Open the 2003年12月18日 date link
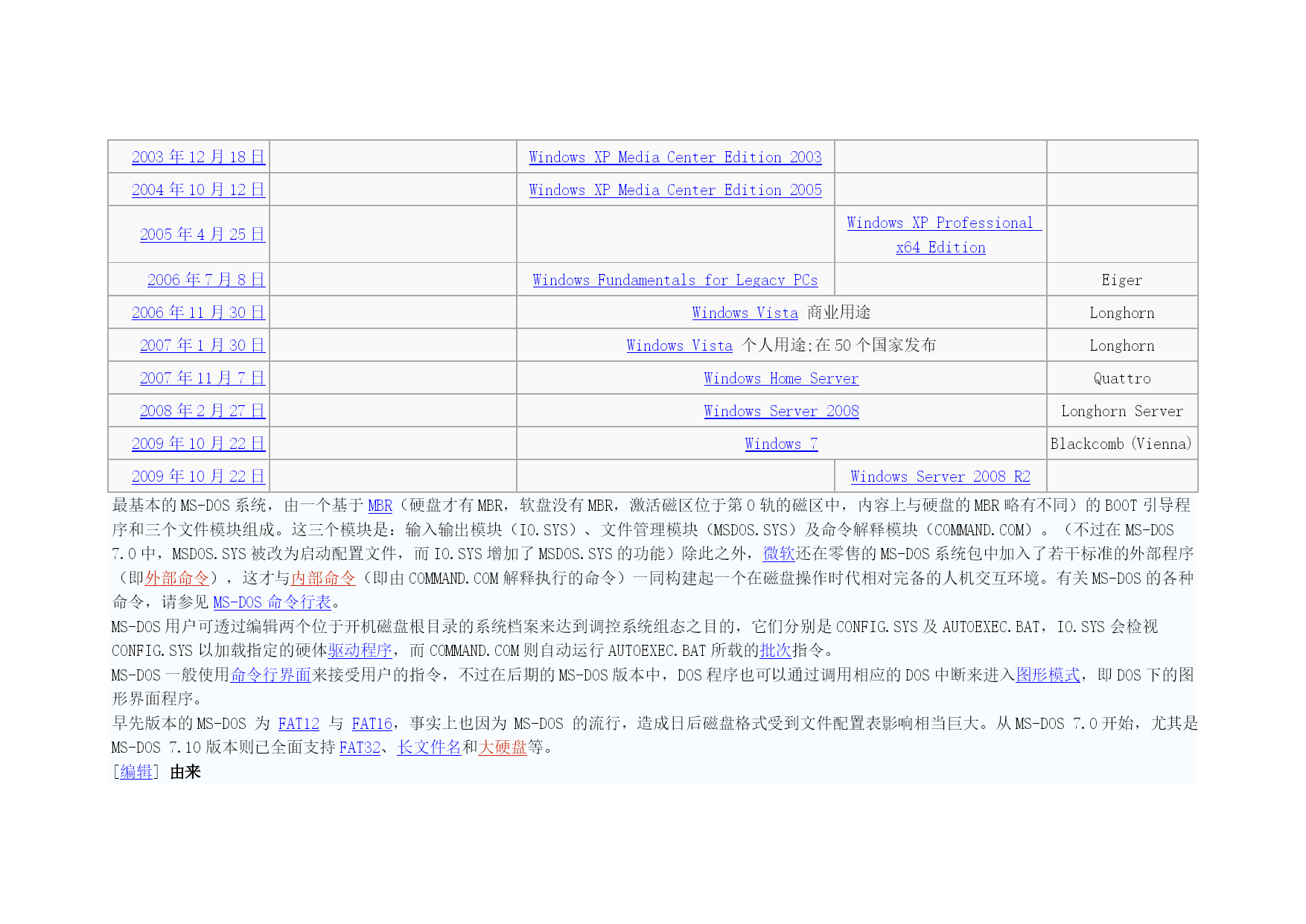 click(x=198, y=157)
